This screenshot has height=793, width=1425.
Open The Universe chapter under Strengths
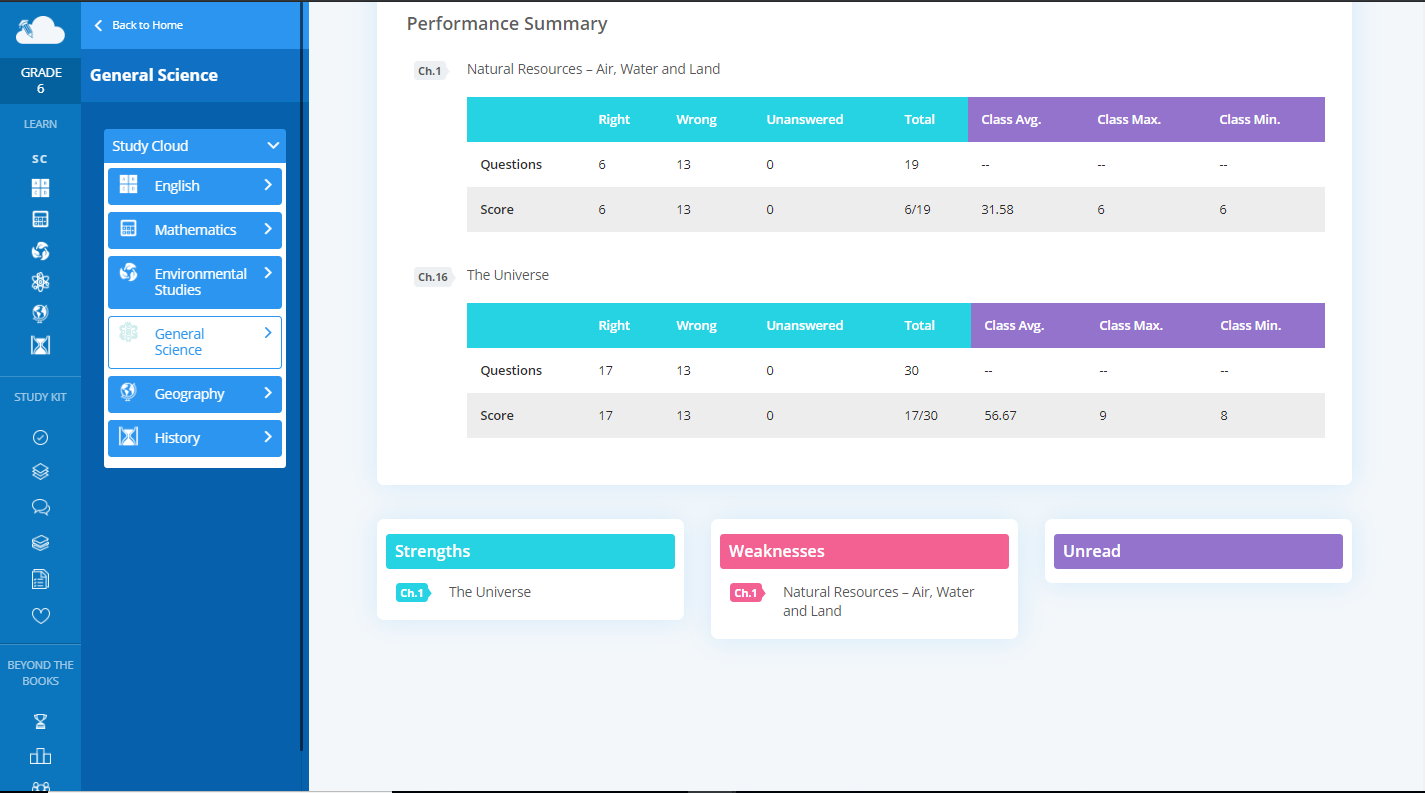[489, 592]
